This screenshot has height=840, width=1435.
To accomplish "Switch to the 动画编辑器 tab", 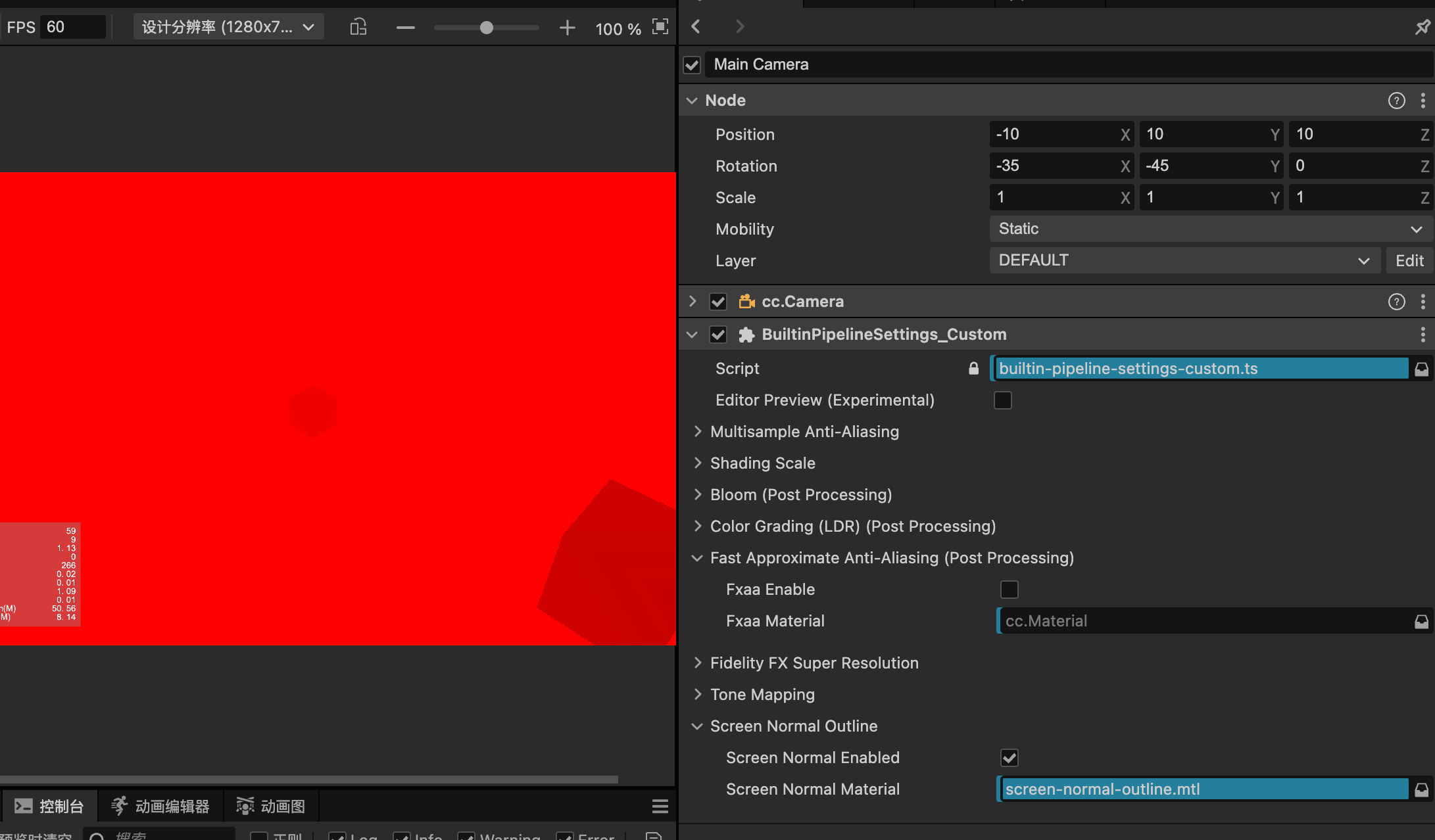I will tap(160, 806).
